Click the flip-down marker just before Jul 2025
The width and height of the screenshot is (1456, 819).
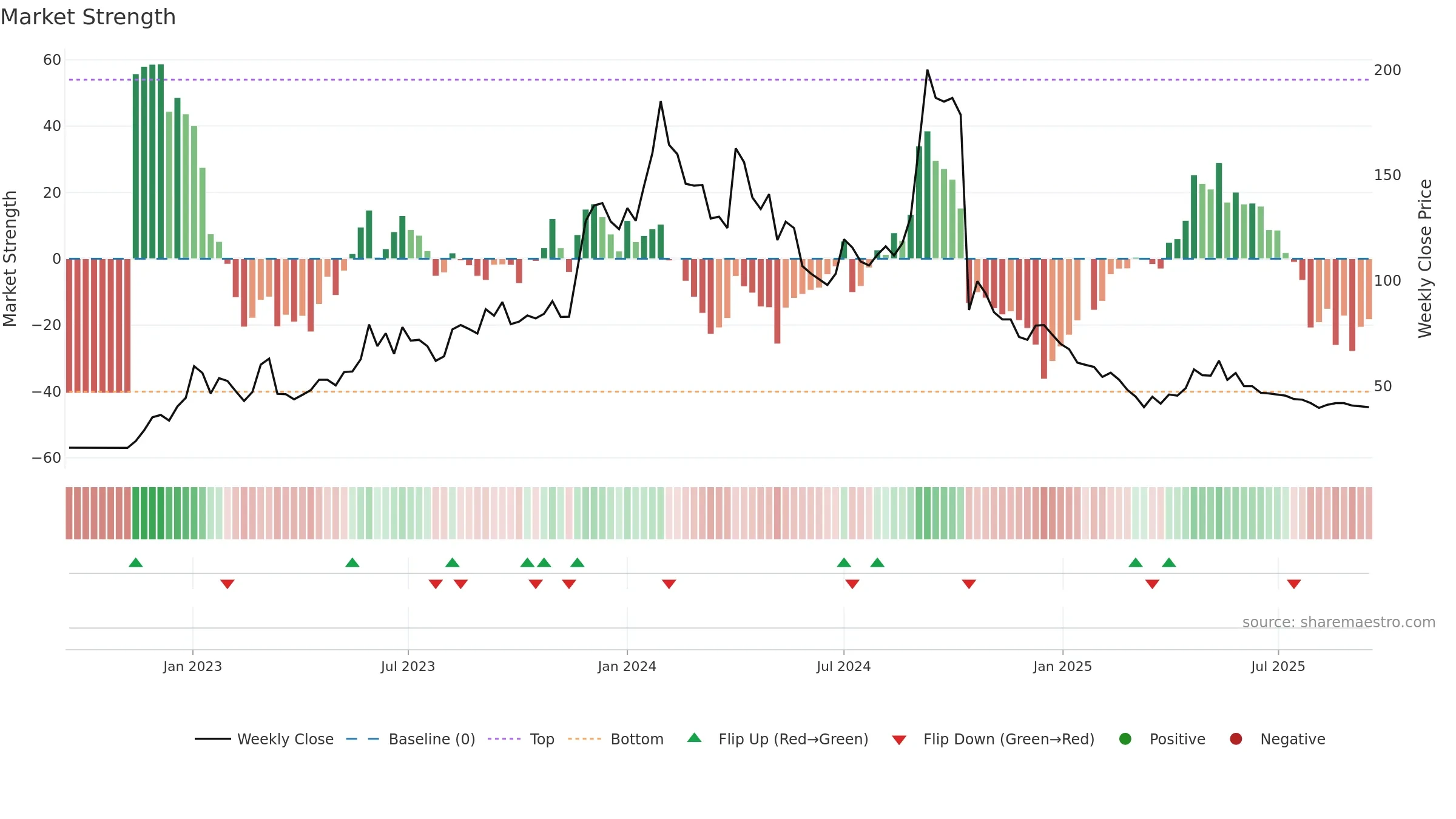tap(1294, 584)
